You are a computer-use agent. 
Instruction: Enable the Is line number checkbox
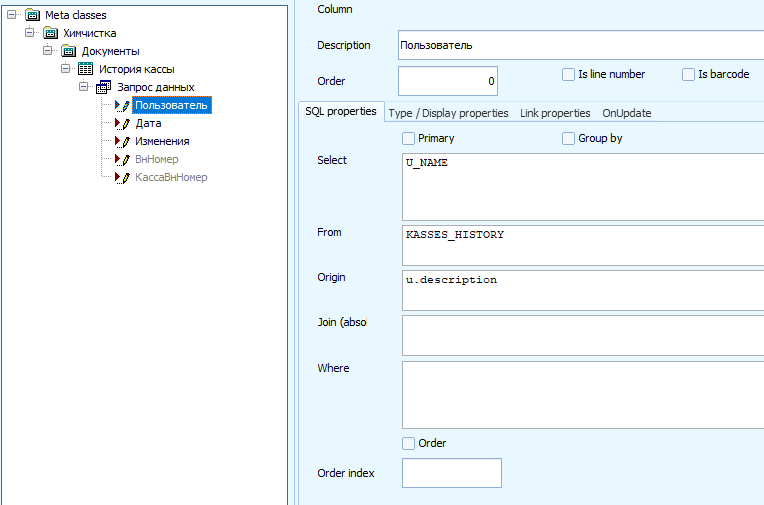[568, 75]
